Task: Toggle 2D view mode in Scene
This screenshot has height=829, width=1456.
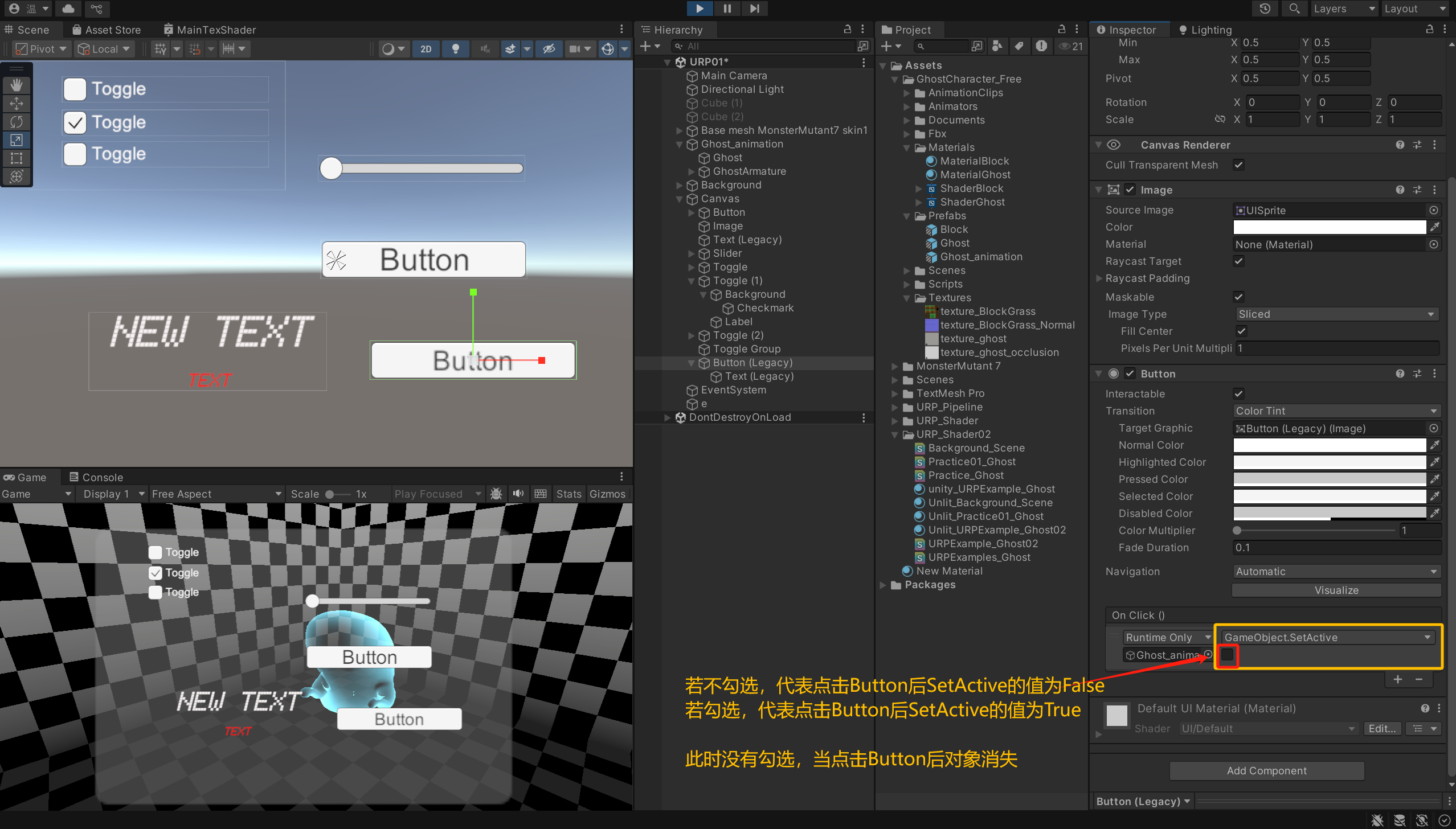Action: (x=426, y=49)
